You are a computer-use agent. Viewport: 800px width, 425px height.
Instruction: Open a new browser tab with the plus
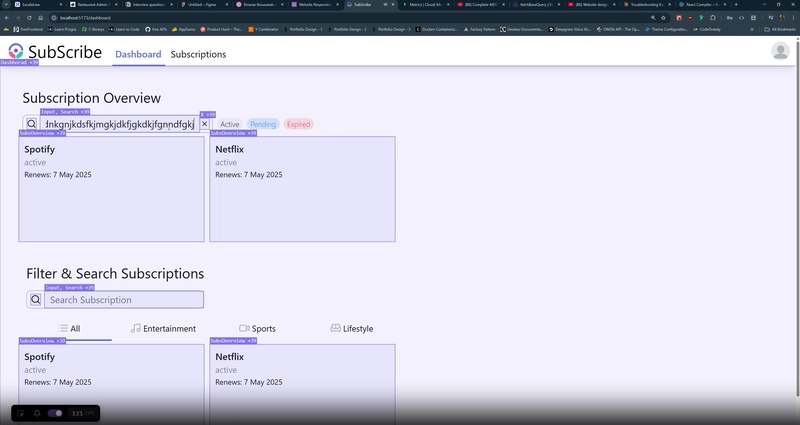coord(736,5)
